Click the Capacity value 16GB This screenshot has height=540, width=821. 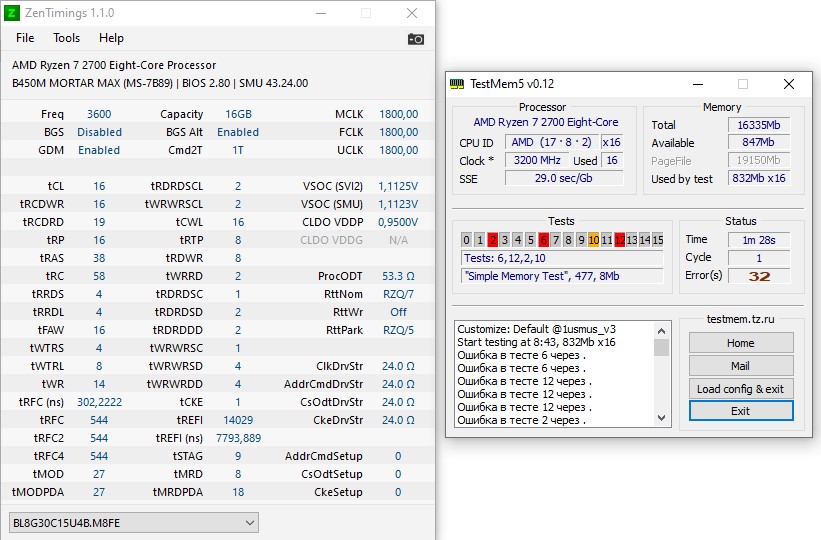click(x=238, y=114)
